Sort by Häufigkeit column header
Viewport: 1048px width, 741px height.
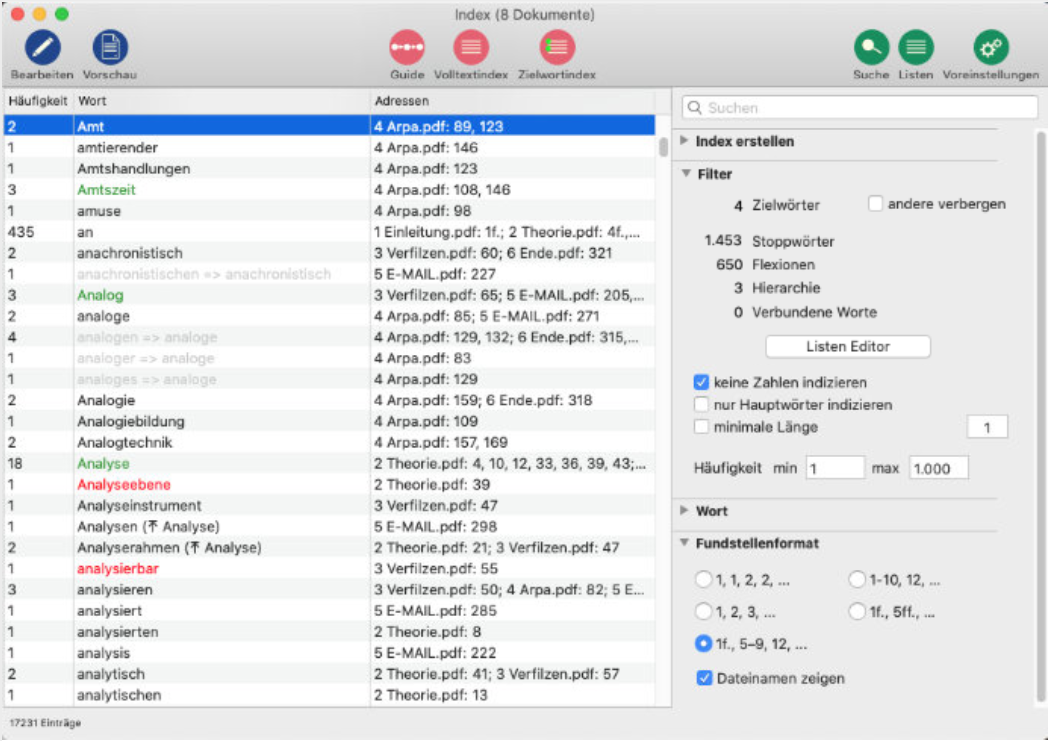click(x=37, y=101)
